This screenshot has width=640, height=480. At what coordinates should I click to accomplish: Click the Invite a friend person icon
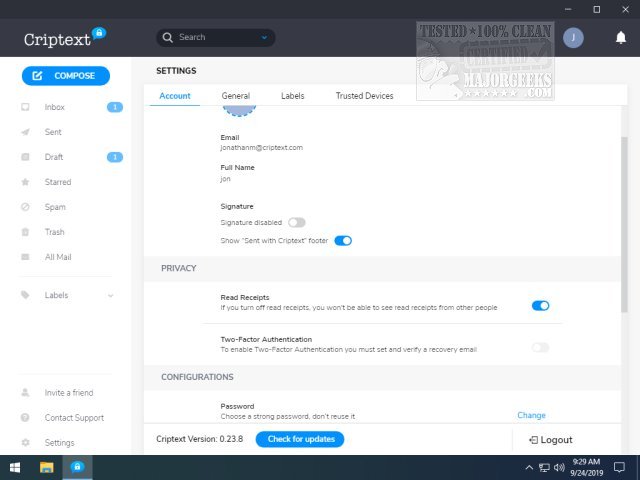(25, 392)
